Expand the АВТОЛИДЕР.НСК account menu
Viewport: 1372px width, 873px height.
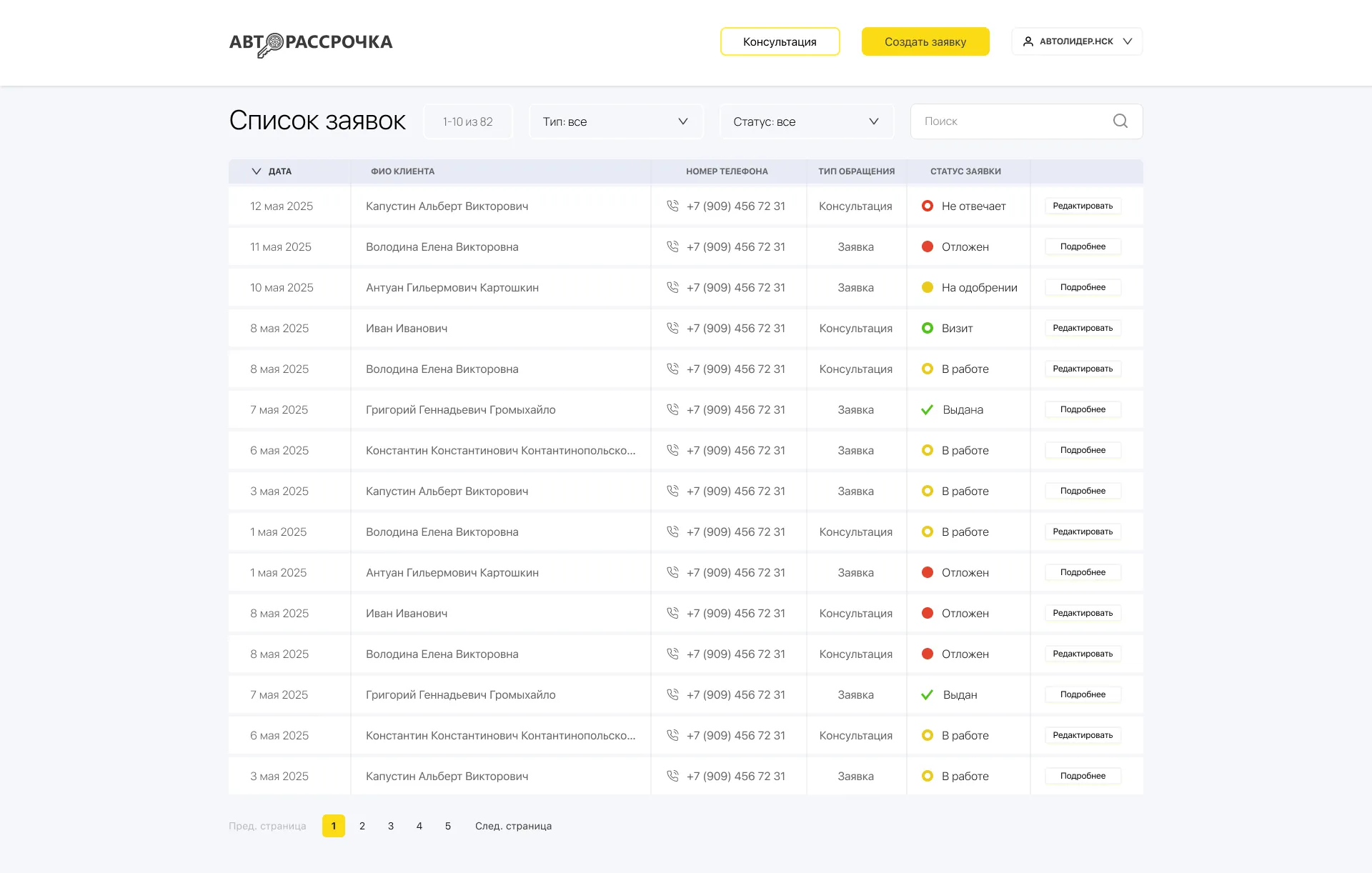pos(1128,41)
